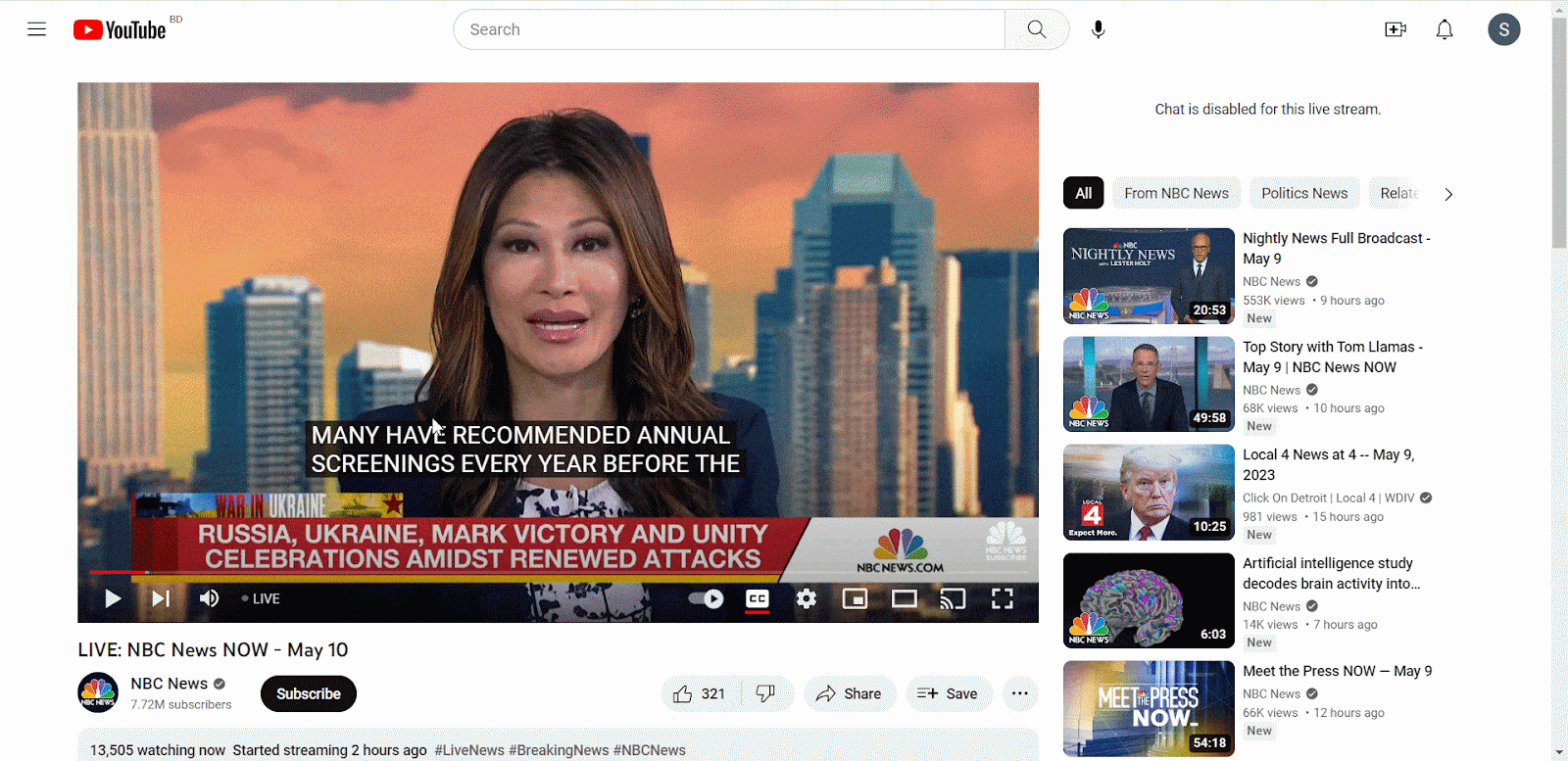
Task: Subscribe to NBC News
Action: pos(309,693)
